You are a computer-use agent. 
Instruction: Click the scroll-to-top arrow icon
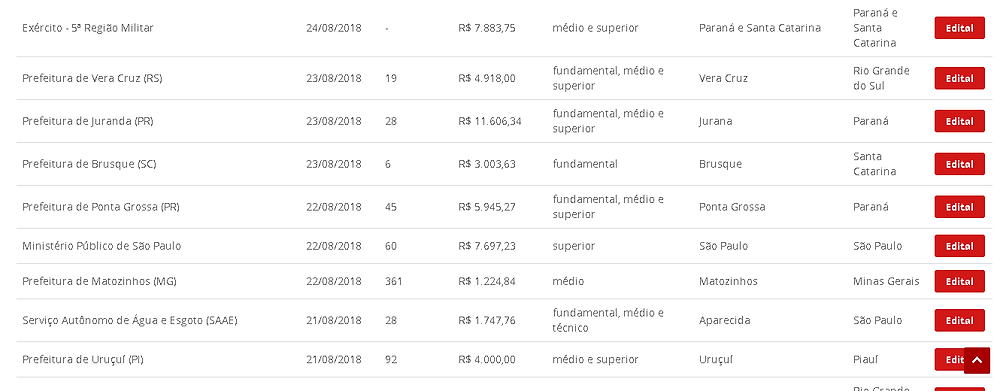976,360
